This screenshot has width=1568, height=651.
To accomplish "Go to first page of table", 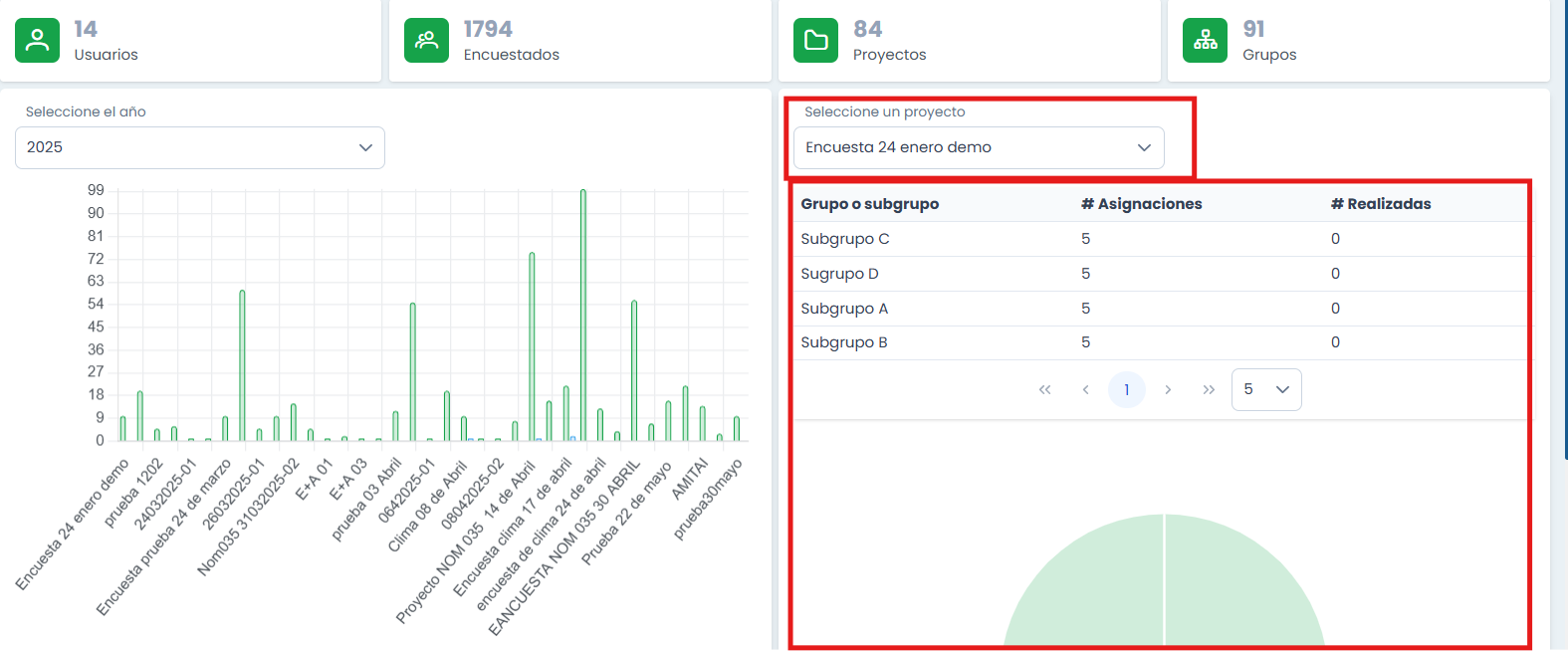I will point(1044,390).
